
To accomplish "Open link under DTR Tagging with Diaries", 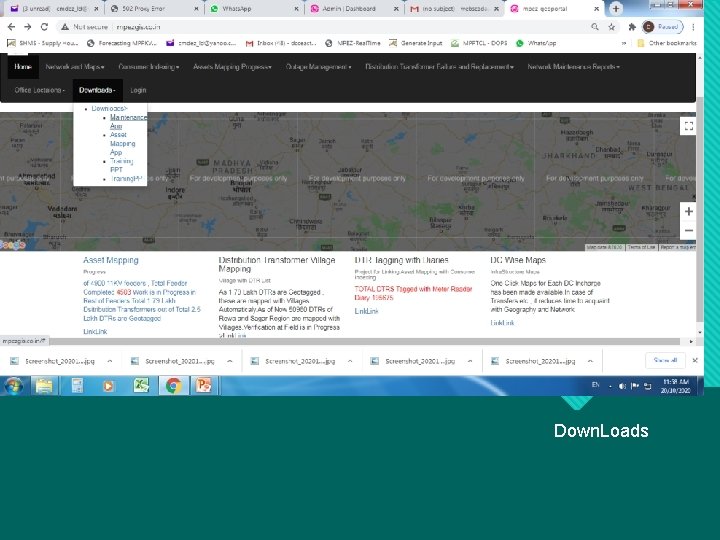I will click(x=366, y=311).
